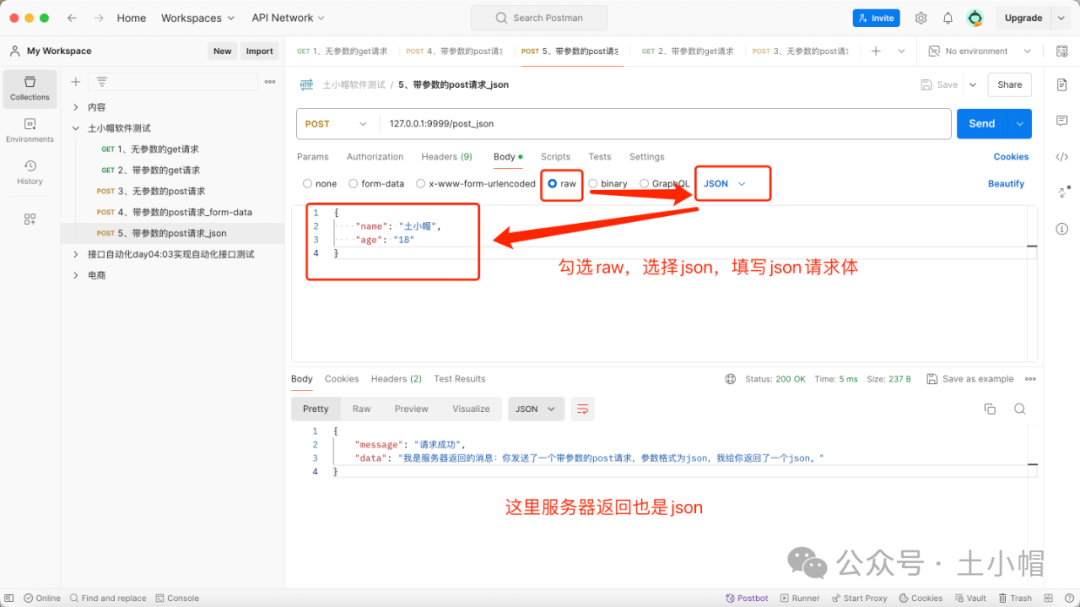Click the Search Postman field
The width and height of the screenshot is (1080, 607).
click(539, 18)
